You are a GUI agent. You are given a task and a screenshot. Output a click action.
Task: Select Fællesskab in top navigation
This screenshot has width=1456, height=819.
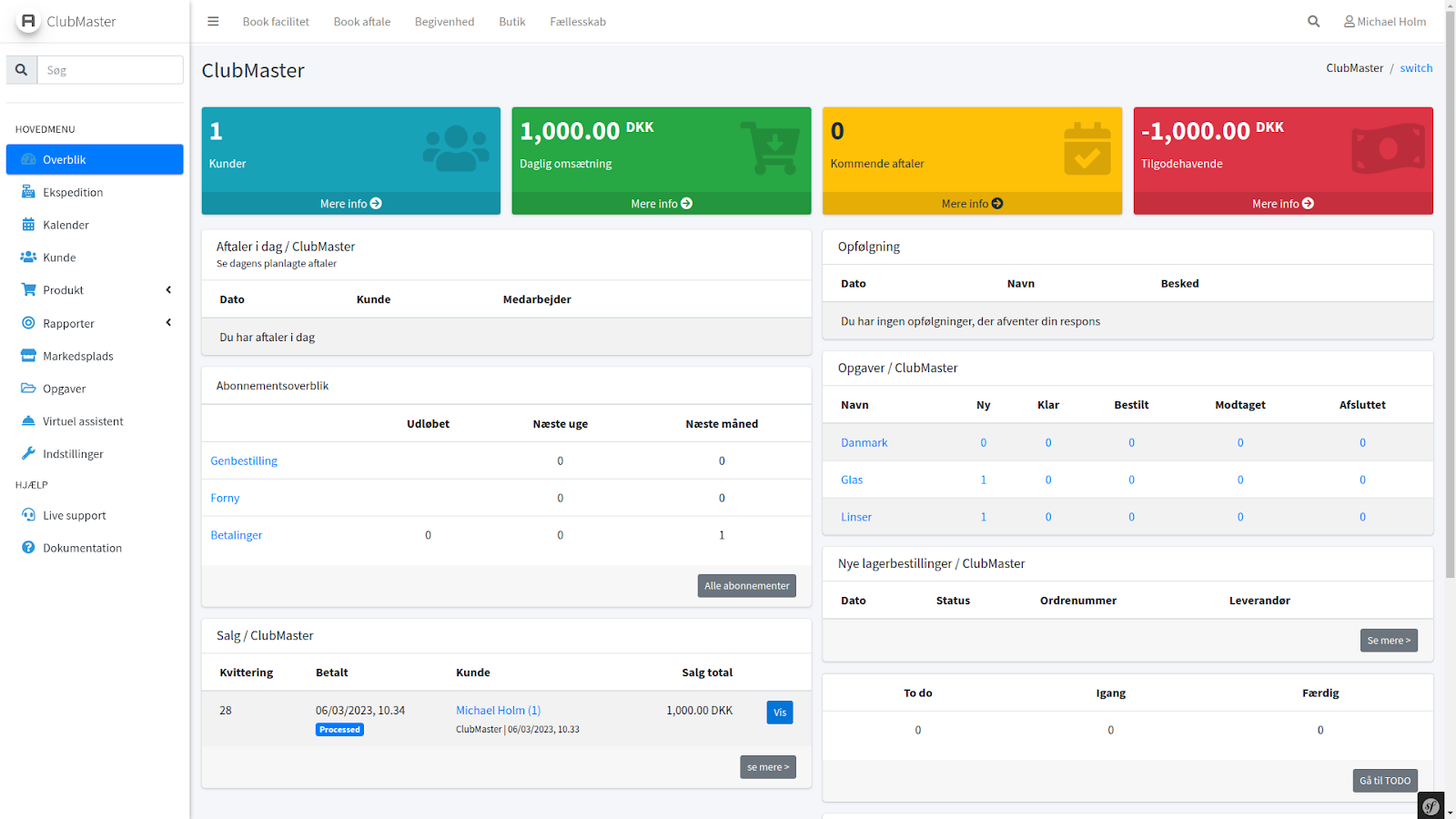[x=578, y=22]
